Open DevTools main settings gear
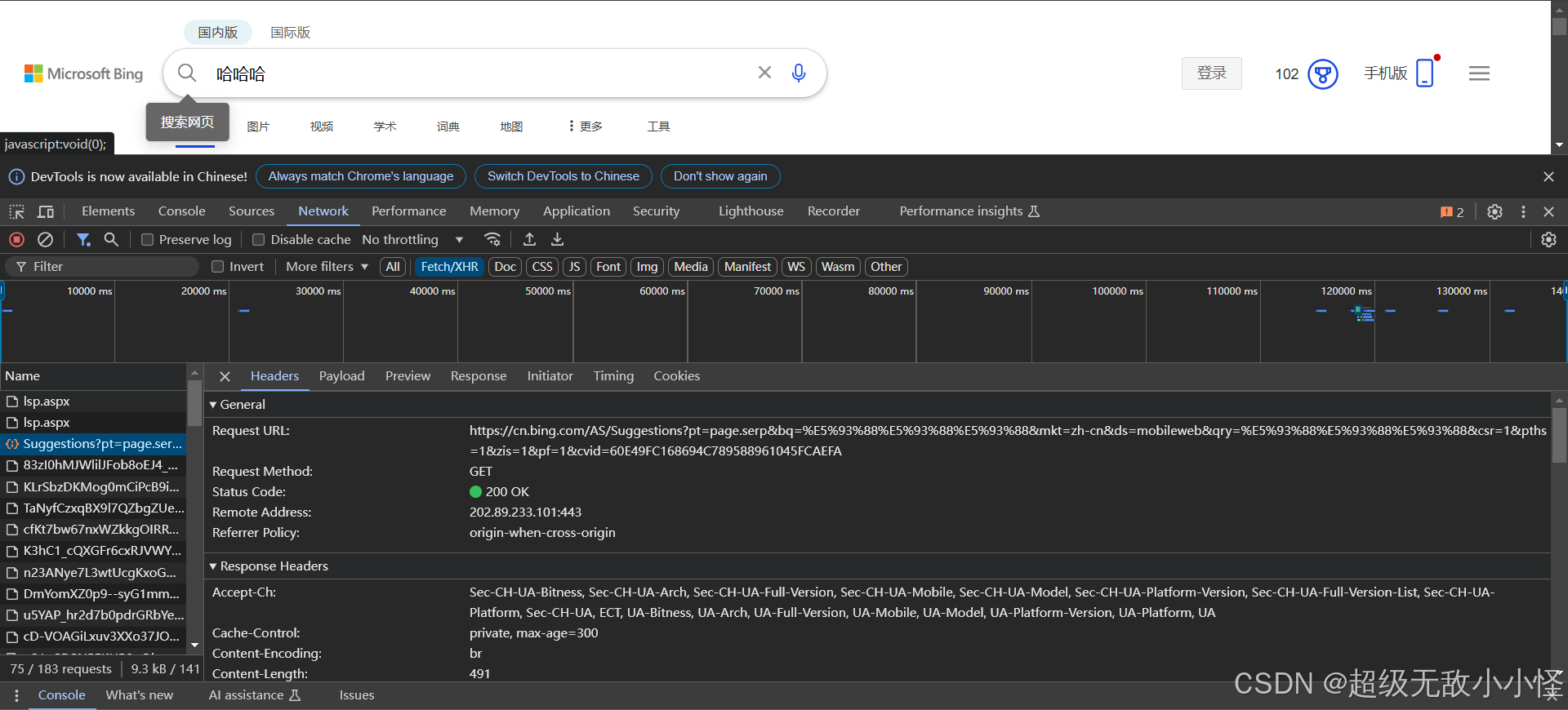This screenshot has height=710, width=1568. (x=1494, y=212)
